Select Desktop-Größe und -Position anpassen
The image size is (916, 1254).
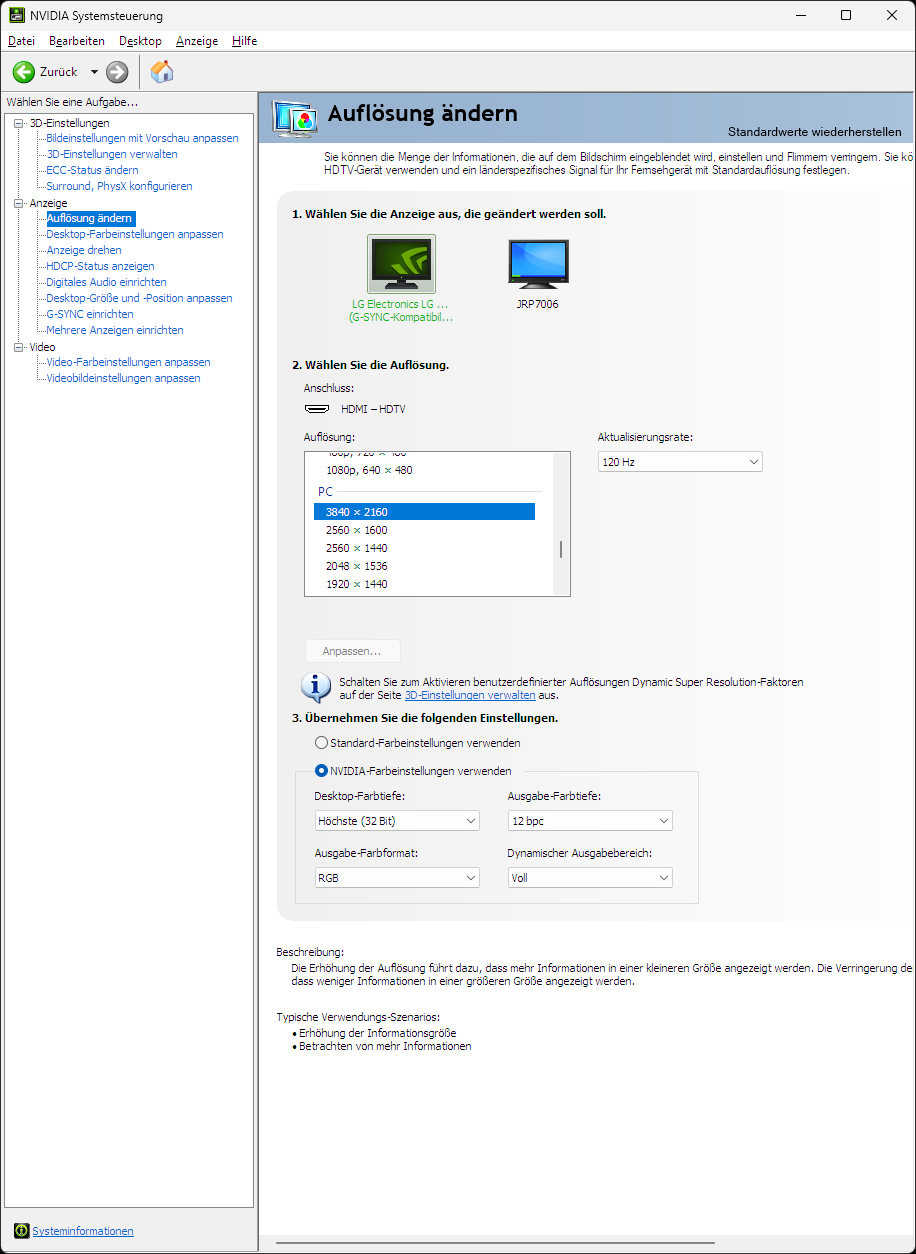pos(139,298)
